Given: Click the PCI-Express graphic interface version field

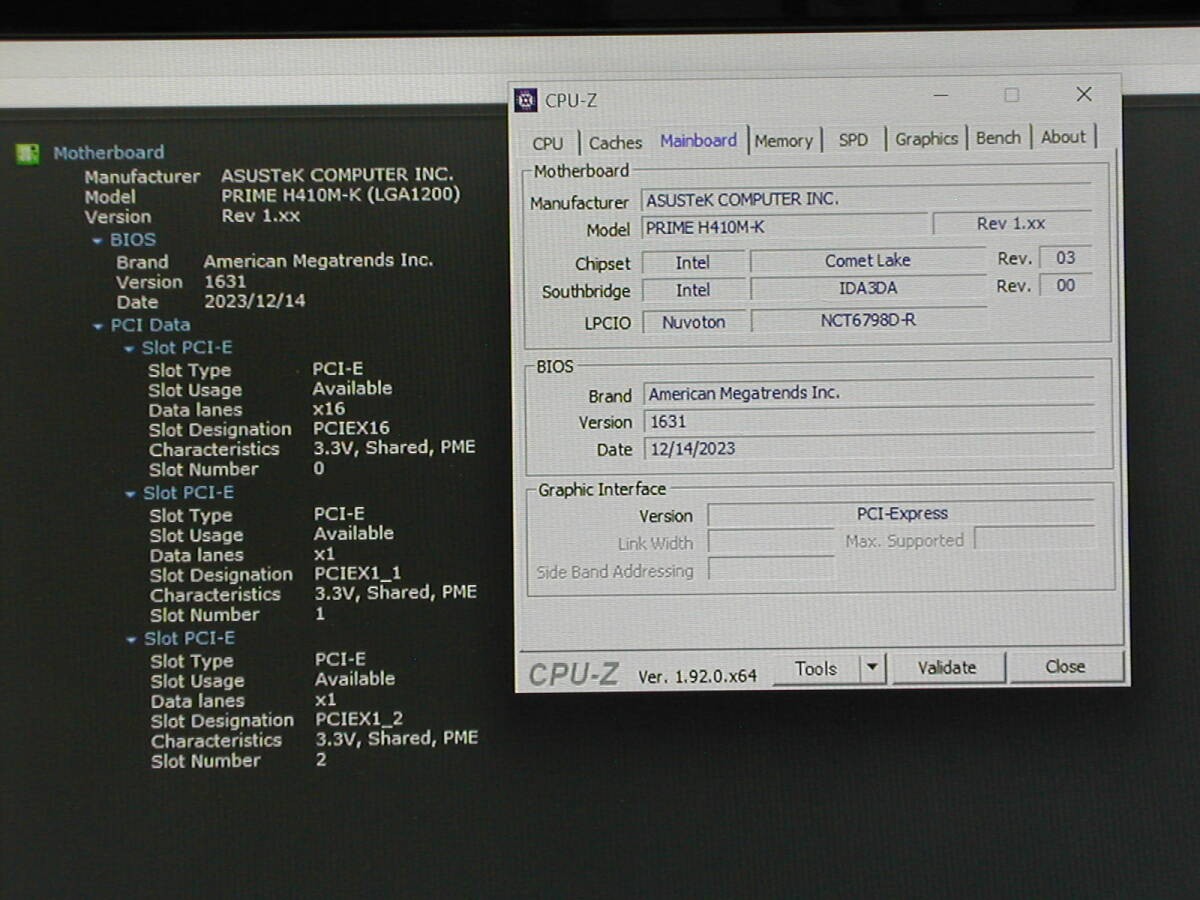Looking at the screenshot, I should [x=902, y=514].
